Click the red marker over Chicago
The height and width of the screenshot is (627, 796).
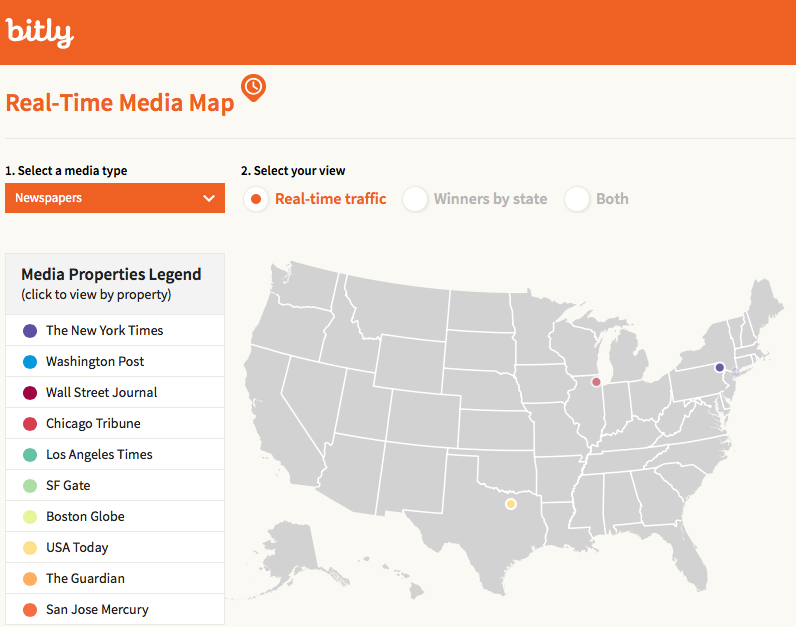[596, 382]
